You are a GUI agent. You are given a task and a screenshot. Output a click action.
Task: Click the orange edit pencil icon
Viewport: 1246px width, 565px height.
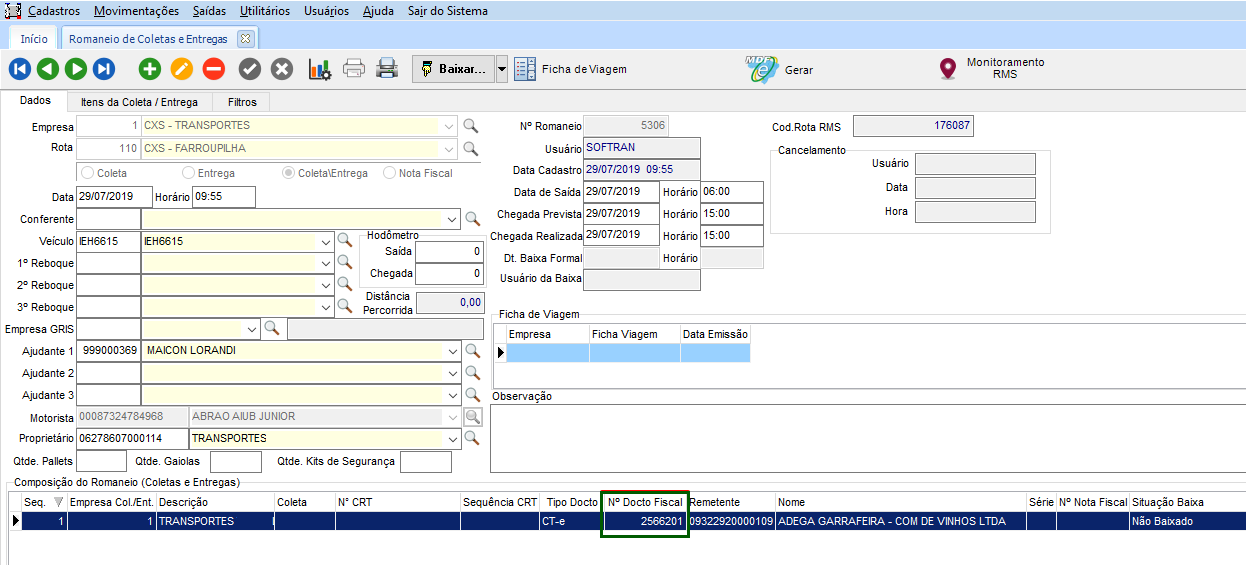point(181,69)
